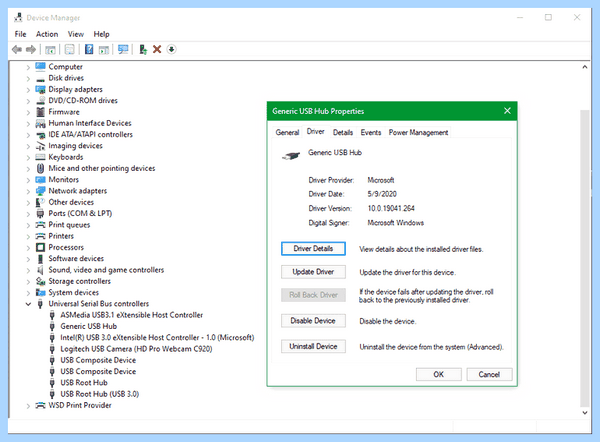Click the Device Manager title bar icon
The image size is (600, 442).
18,17
